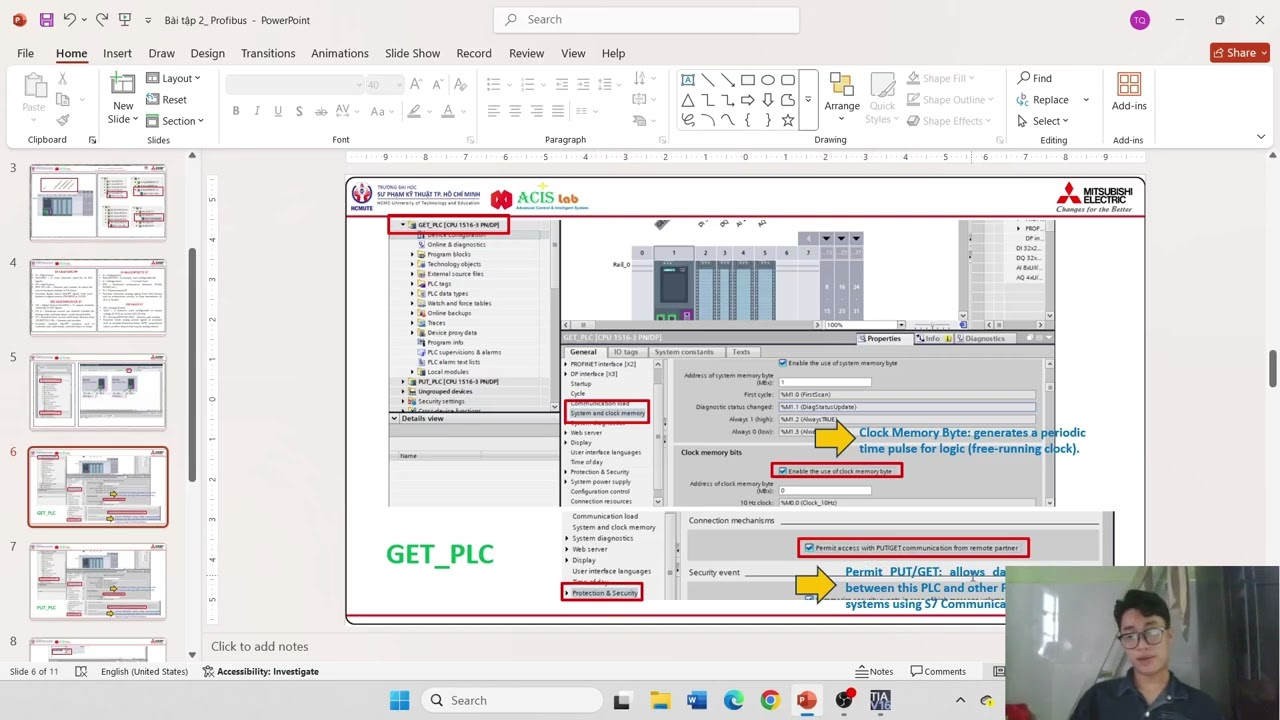Select the down arrow block shape
This screenshot has height=720, width=1280.
click(x=768, y=100)
